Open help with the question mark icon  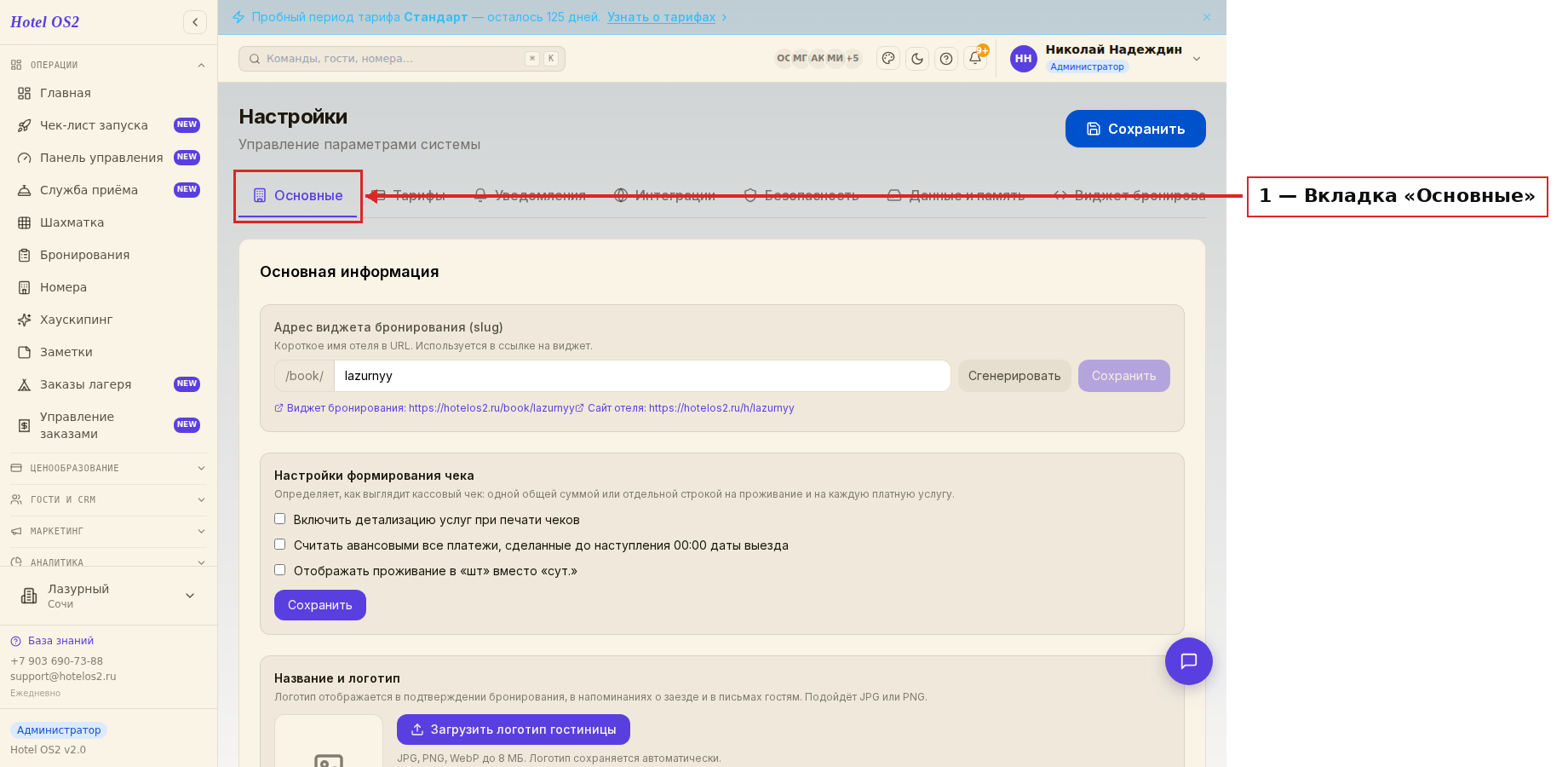pos(946,59)
